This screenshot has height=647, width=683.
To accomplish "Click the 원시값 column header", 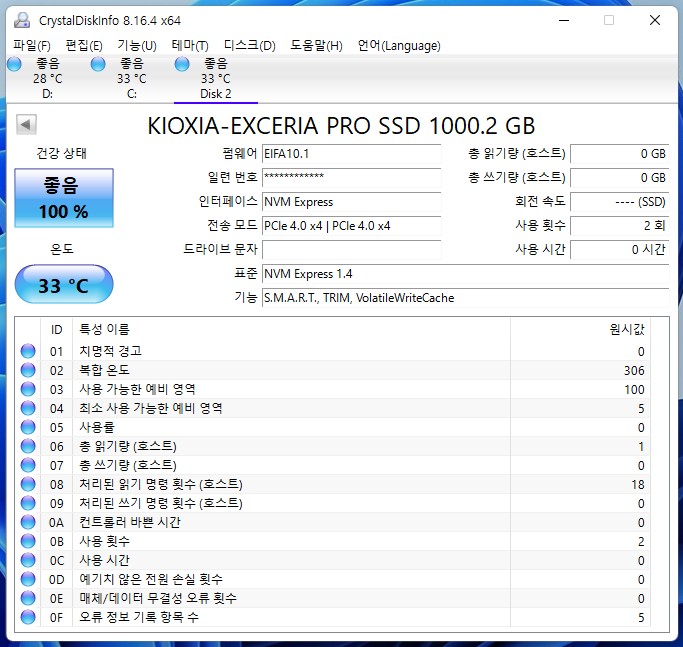I will point(580,330).
